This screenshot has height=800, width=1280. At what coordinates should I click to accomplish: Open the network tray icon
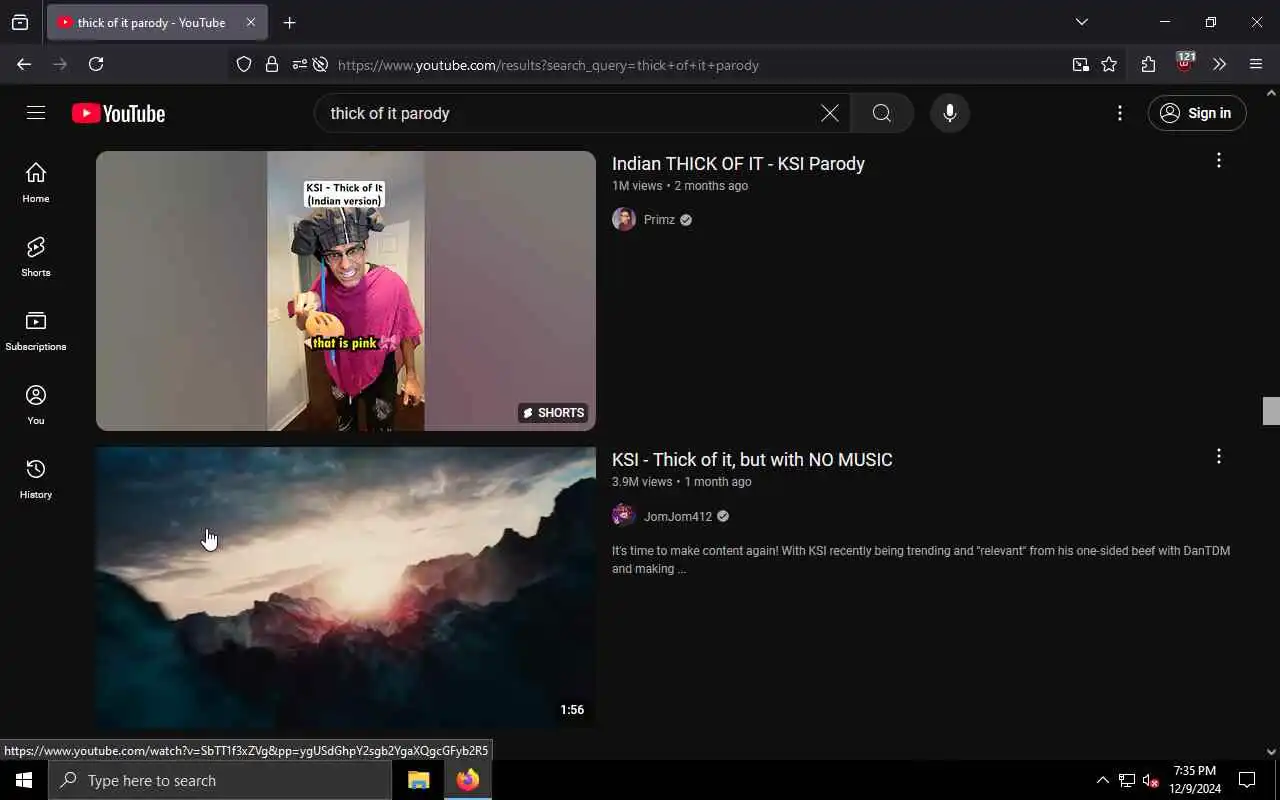(x=1127, y=780)
